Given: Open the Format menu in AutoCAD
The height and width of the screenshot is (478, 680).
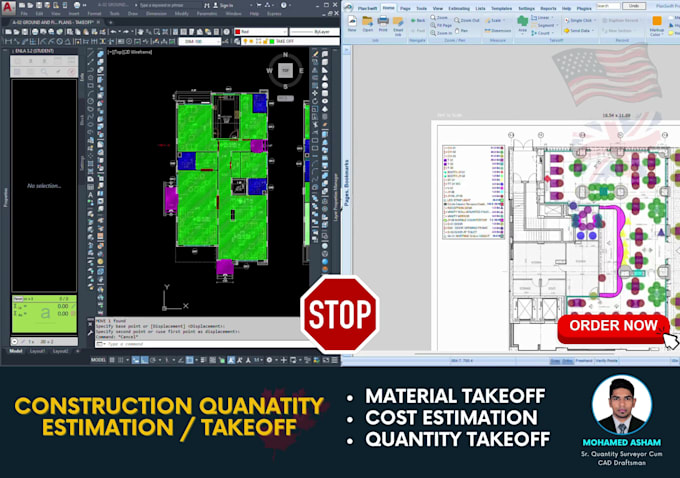Looking at the screenshot, I should coord(94,14).
